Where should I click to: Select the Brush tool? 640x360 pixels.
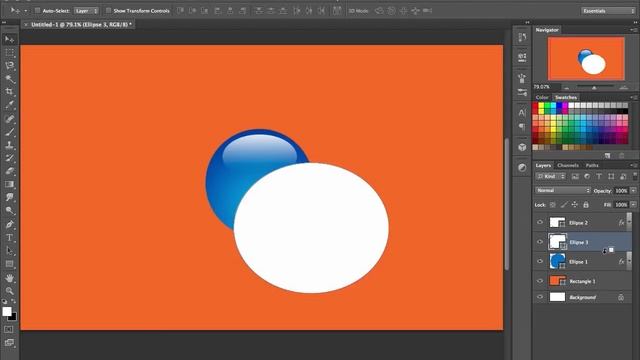(9, 132)
